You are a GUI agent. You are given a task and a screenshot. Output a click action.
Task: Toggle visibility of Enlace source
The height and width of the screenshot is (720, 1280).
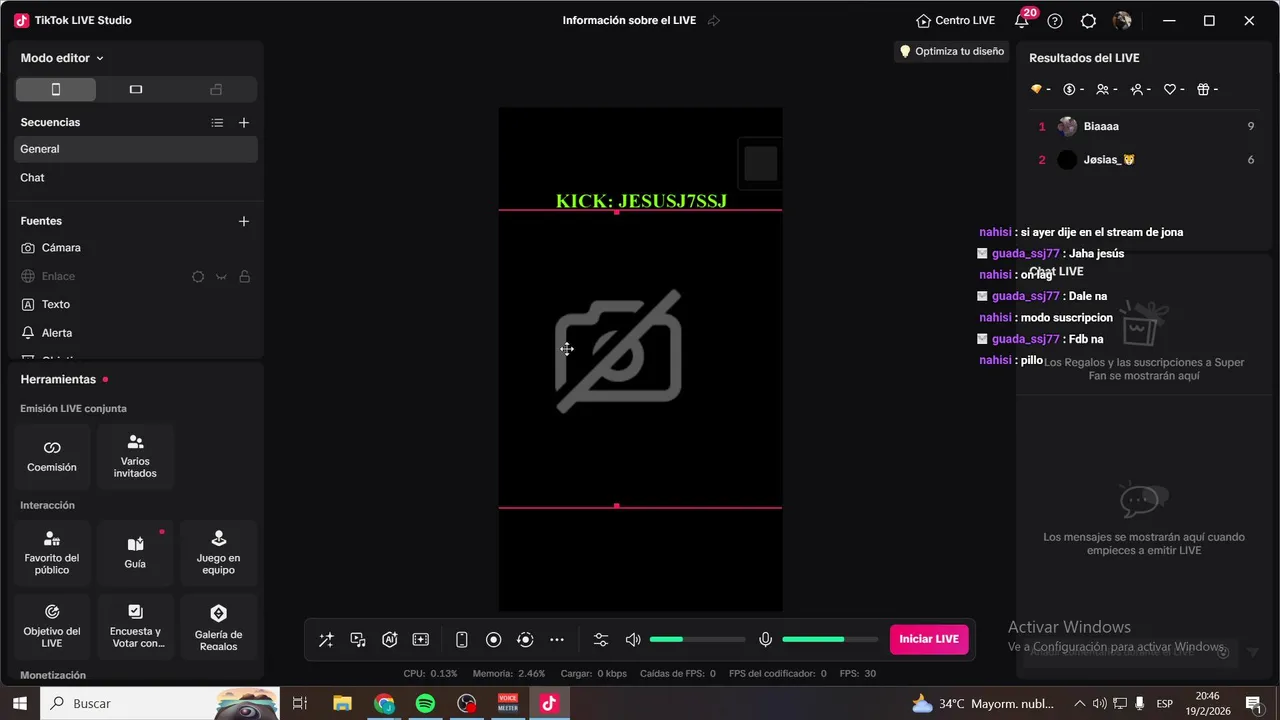tap(221, 277)
